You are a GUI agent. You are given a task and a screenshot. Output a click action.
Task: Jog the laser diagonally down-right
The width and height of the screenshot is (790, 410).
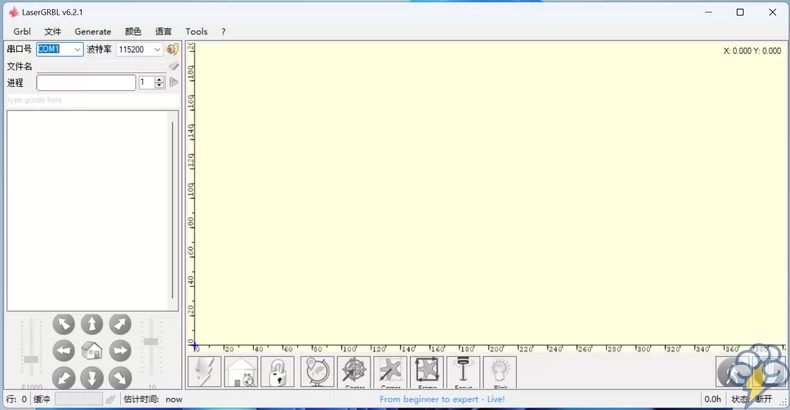tap(120, 378)
